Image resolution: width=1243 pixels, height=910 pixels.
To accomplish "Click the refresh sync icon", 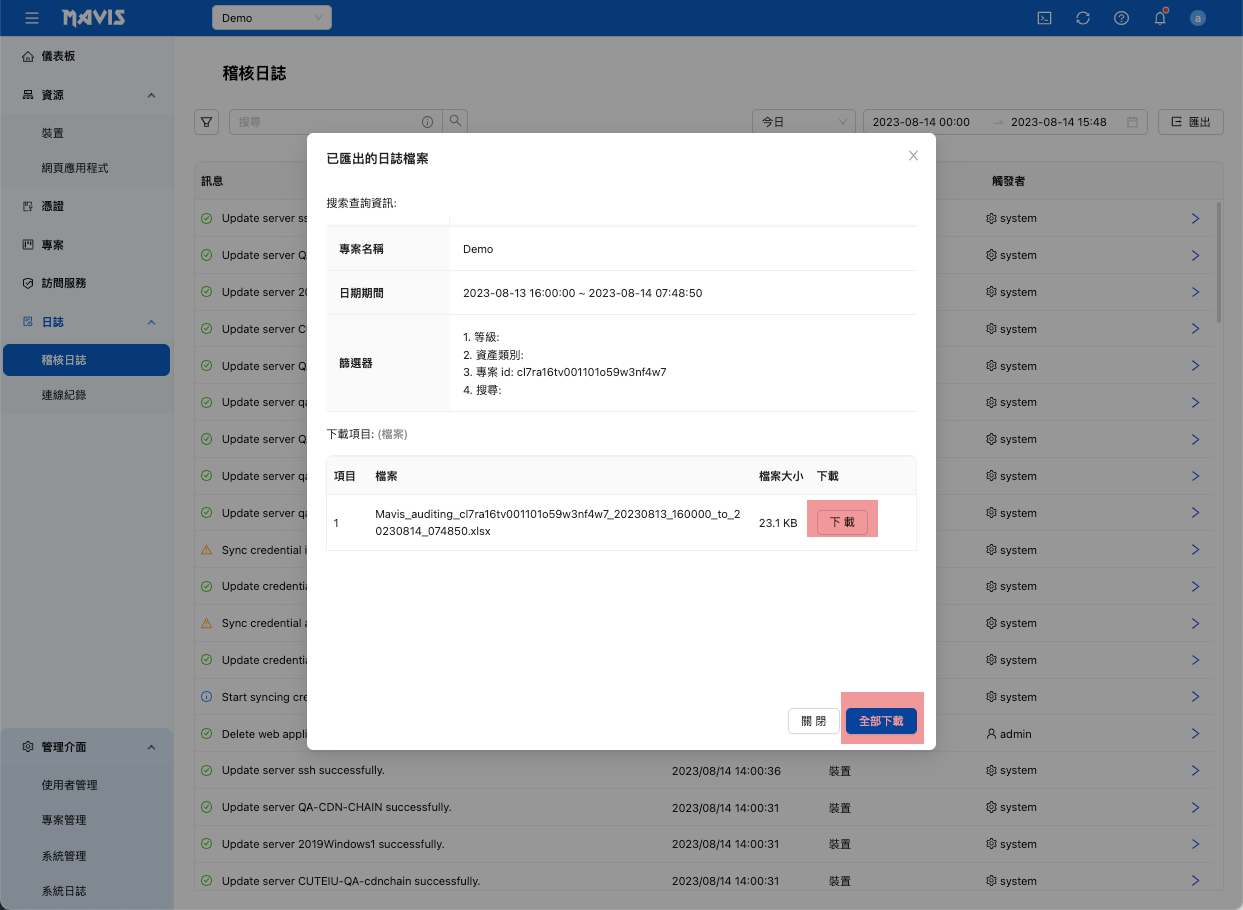I will [x=1083, y=18].
